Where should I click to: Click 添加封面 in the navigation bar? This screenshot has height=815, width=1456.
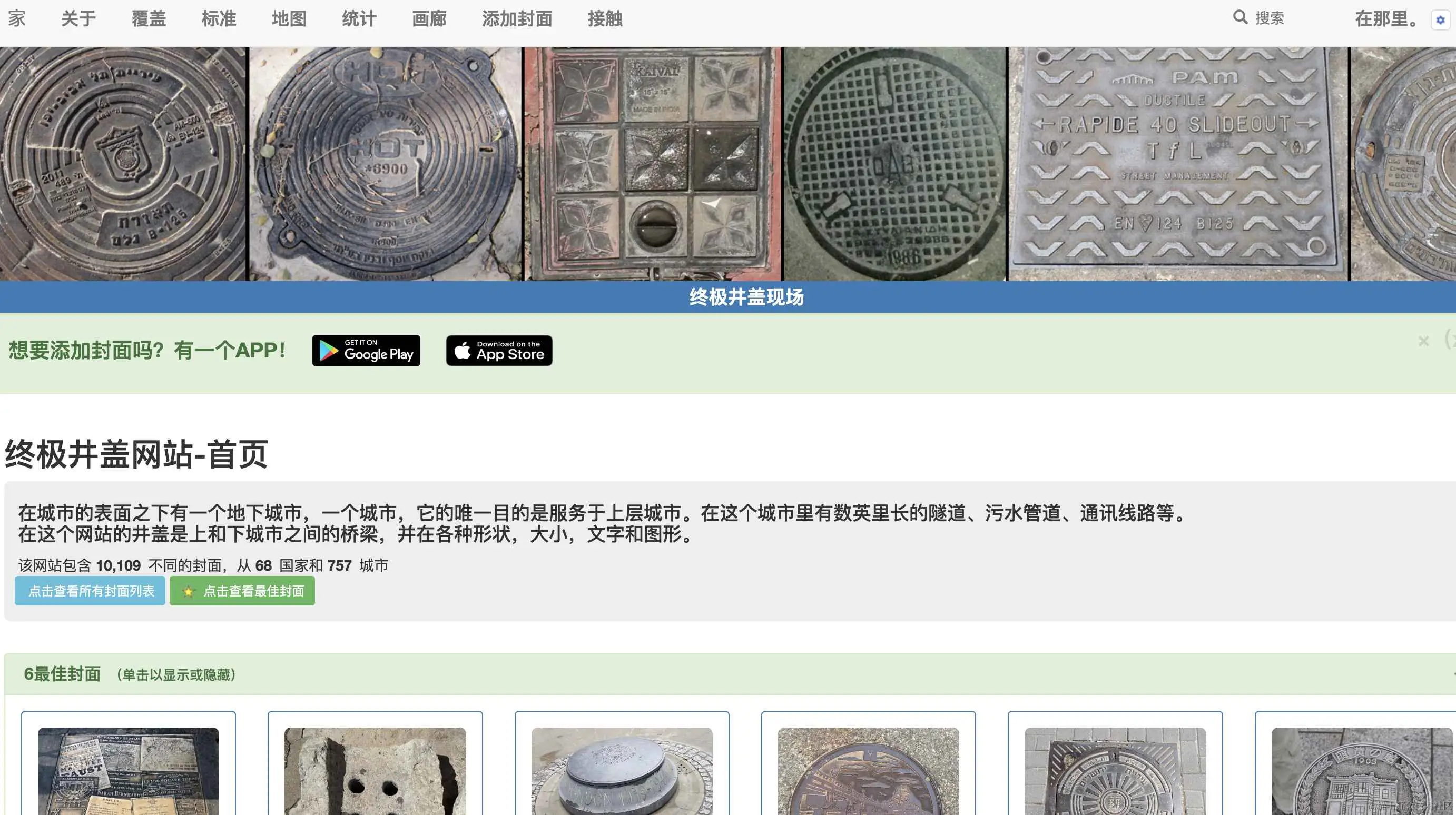[517, 19]
